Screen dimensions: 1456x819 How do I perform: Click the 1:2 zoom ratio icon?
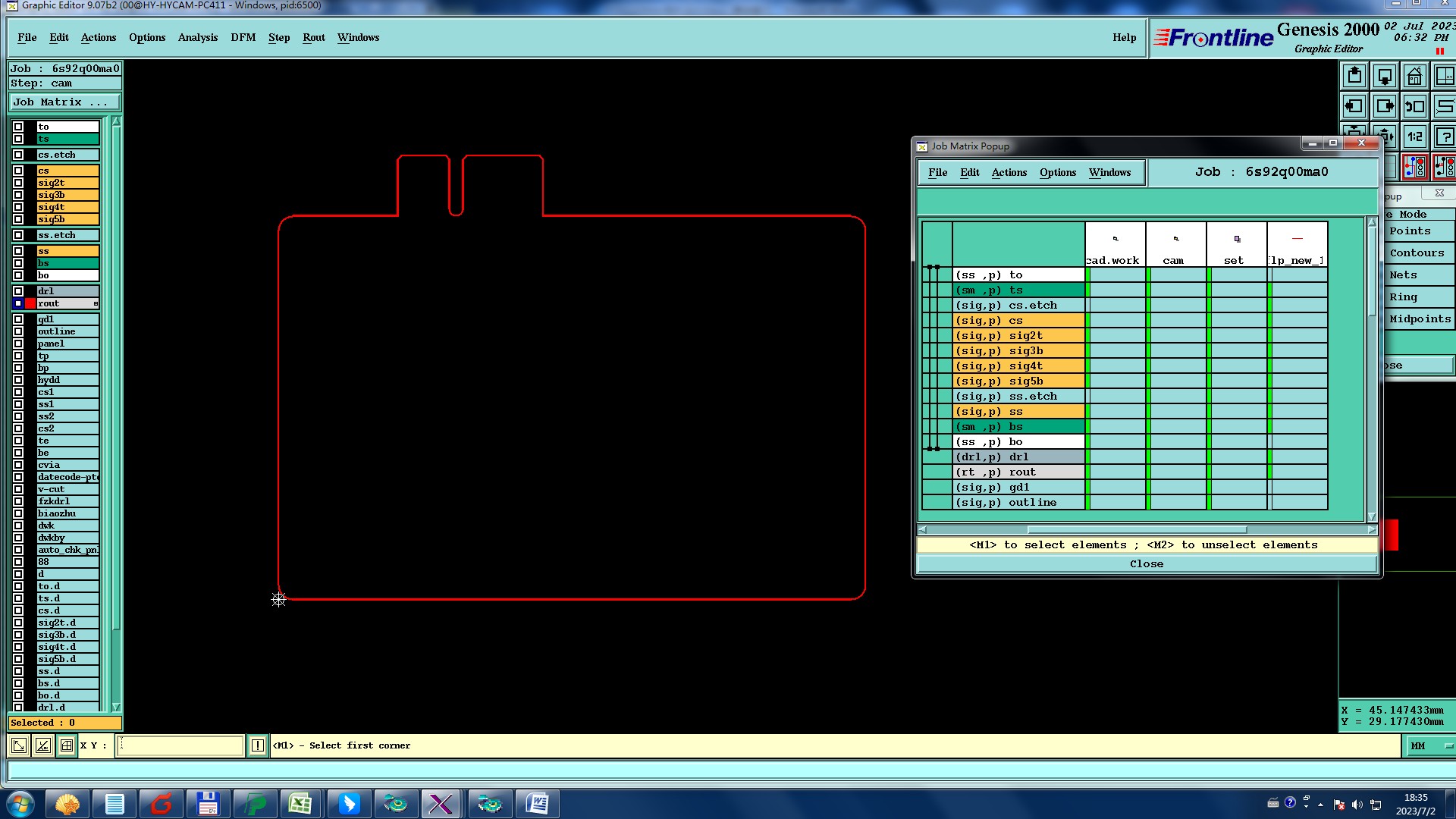[x=1414, y=137]
